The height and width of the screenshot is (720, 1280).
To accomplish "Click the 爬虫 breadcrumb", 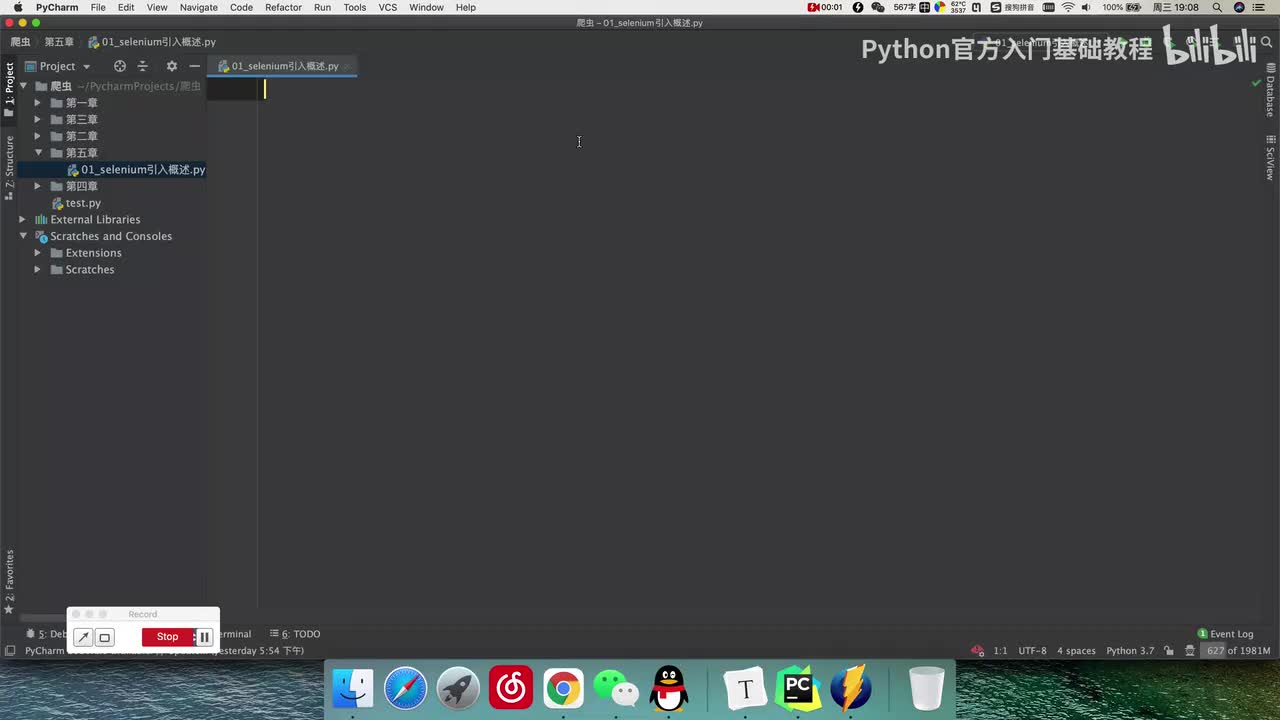I will pyautogui.click(x=20, y=42).
